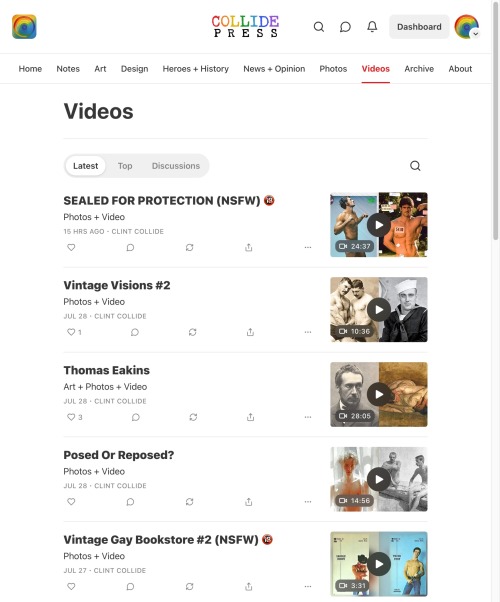This screenshot has width=500, height=602.
Task: Play the 24:37 video thumbnail
Action: 379,225
